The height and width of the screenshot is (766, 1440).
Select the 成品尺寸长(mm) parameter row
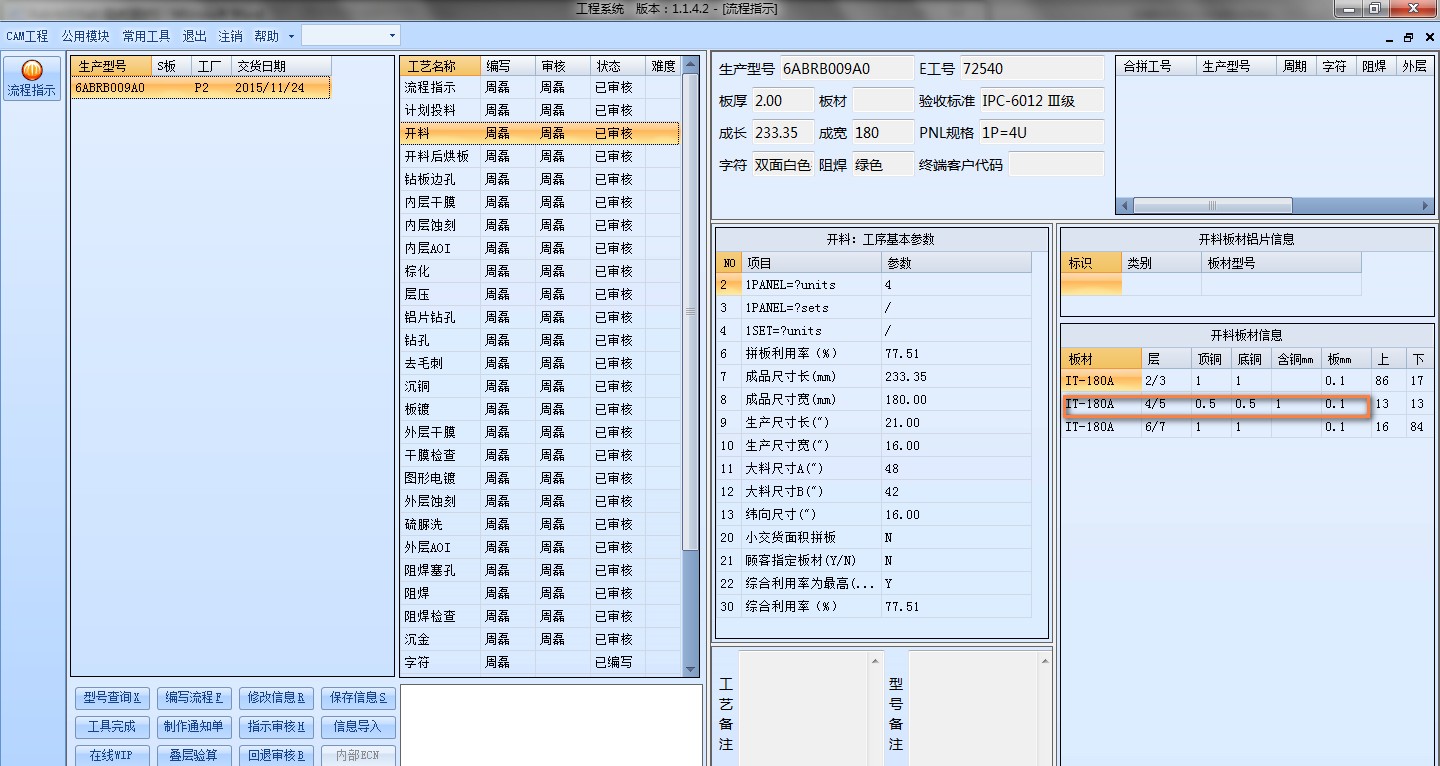click(x=873, y=377)
